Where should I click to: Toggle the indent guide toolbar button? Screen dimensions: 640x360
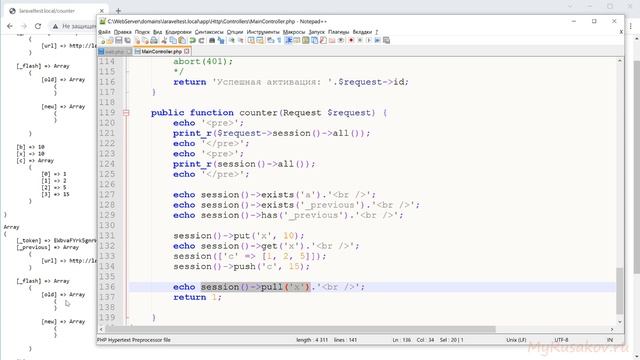click(289, 40)
